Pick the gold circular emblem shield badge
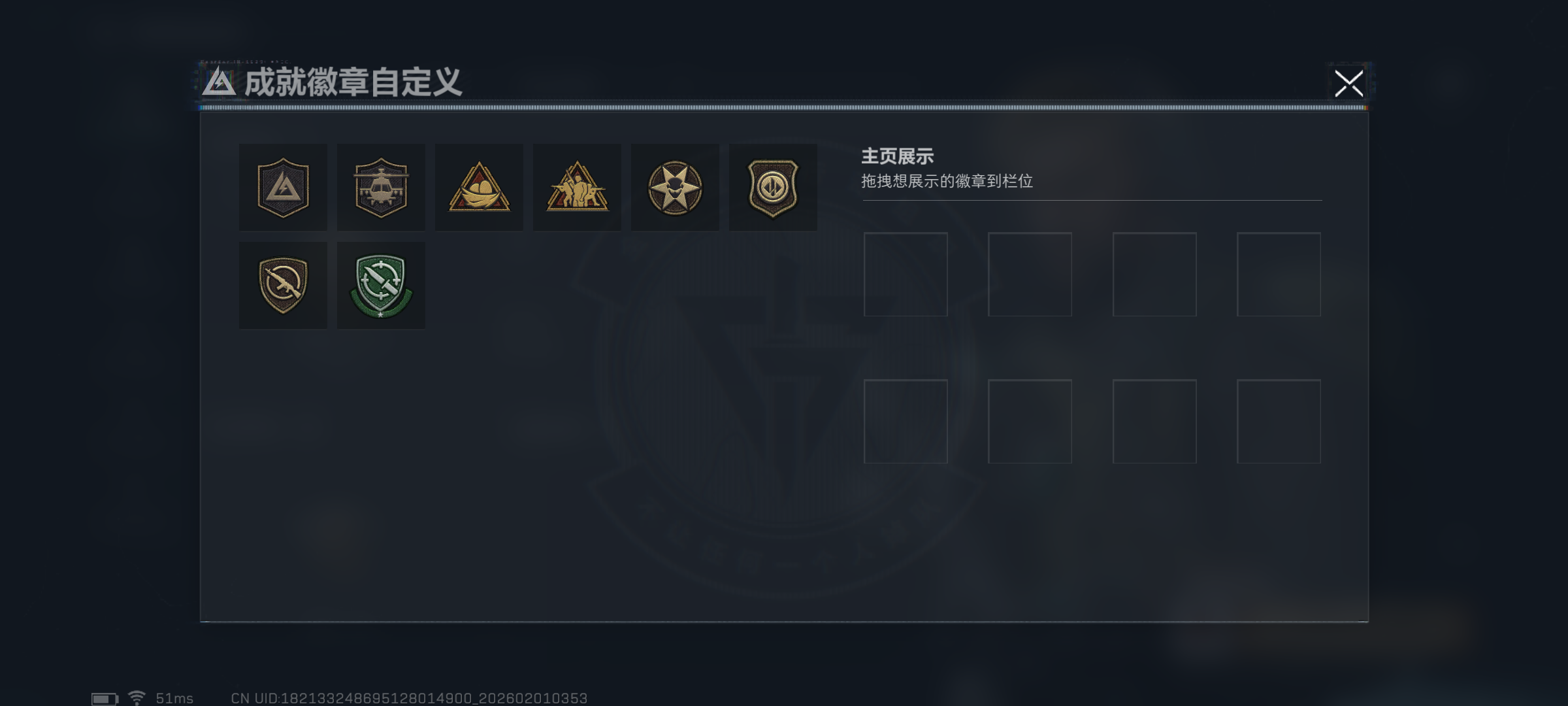Image resolution: width=1568 pixels, height=706 pixels. coord(773,188)
